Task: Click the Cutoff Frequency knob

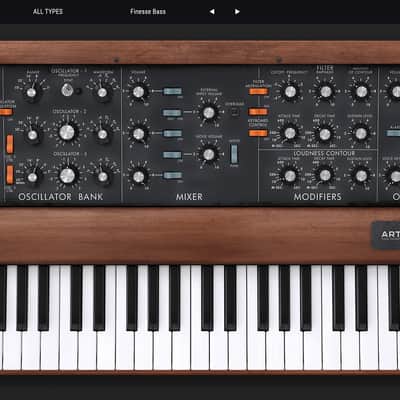Action: pos(290,91)
